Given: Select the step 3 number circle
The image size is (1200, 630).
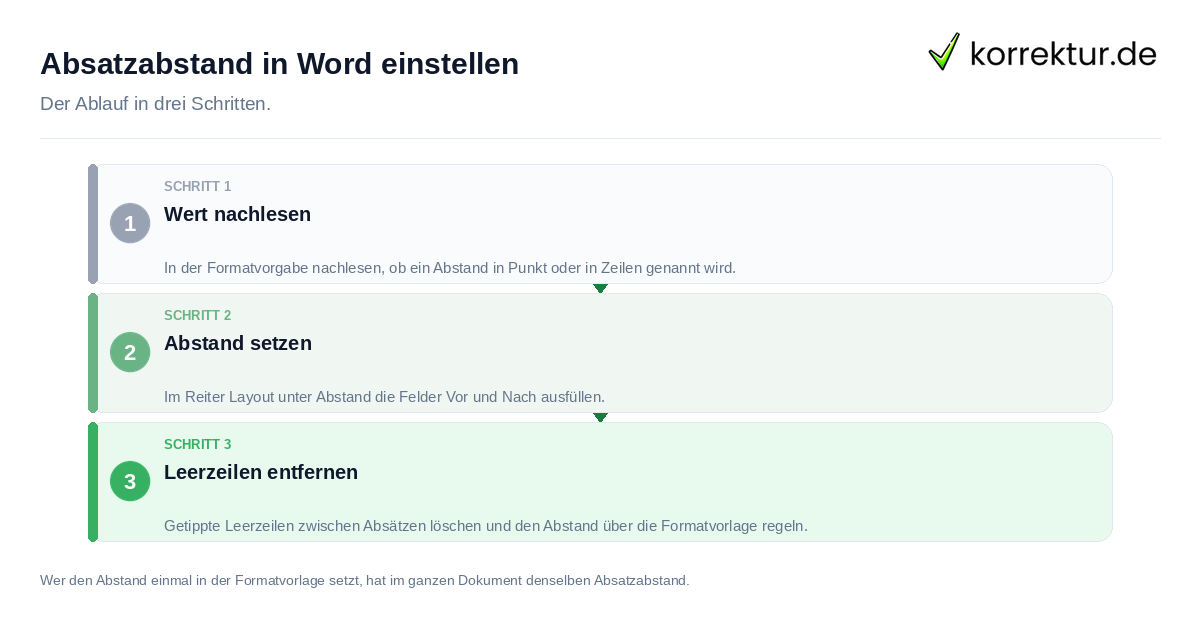Looking at the screenshot, I should coord(130,481).
